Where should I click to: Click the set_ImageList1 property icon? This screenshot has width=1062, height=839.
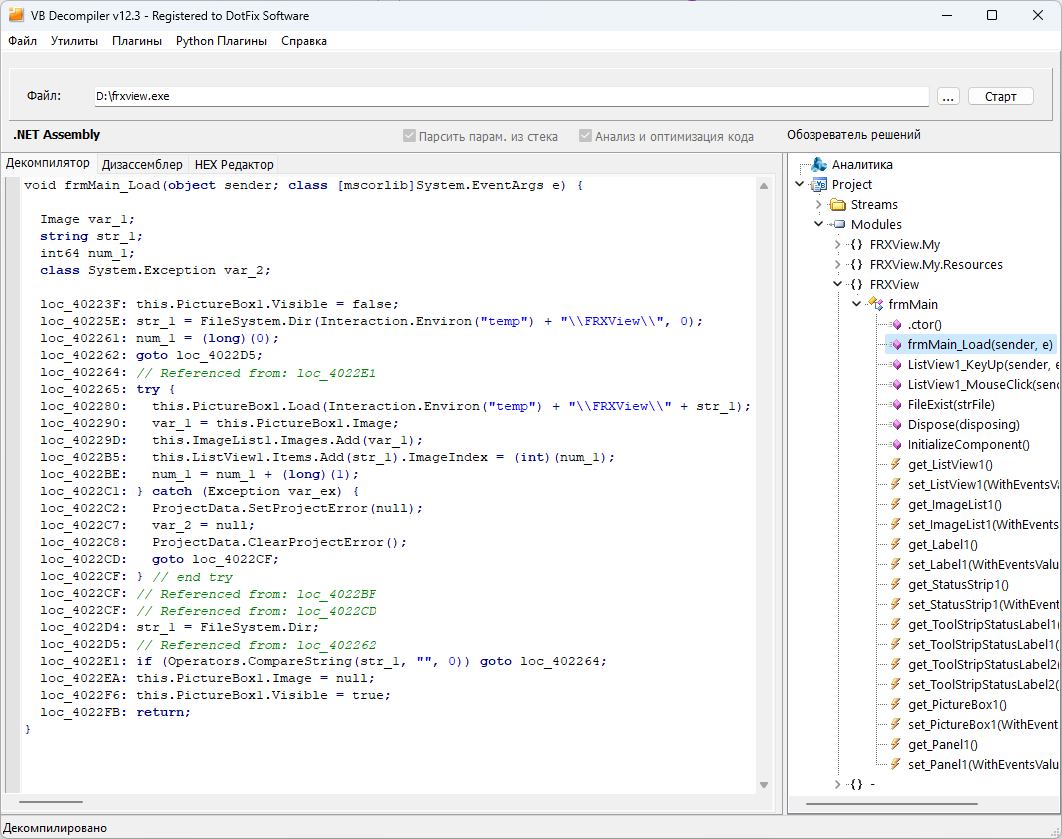pos(896,524)
